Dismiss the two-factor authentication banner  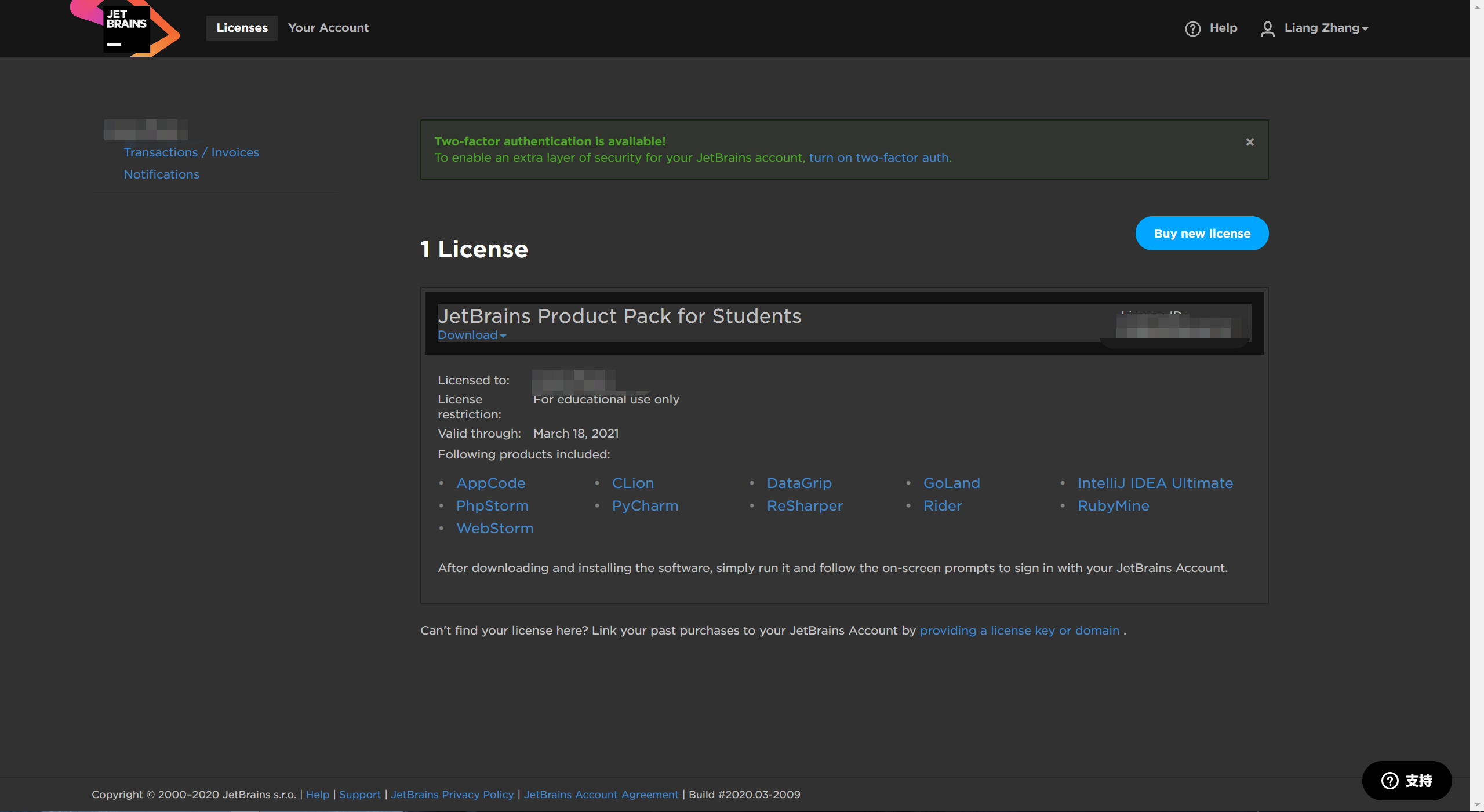coord(1250,142)
